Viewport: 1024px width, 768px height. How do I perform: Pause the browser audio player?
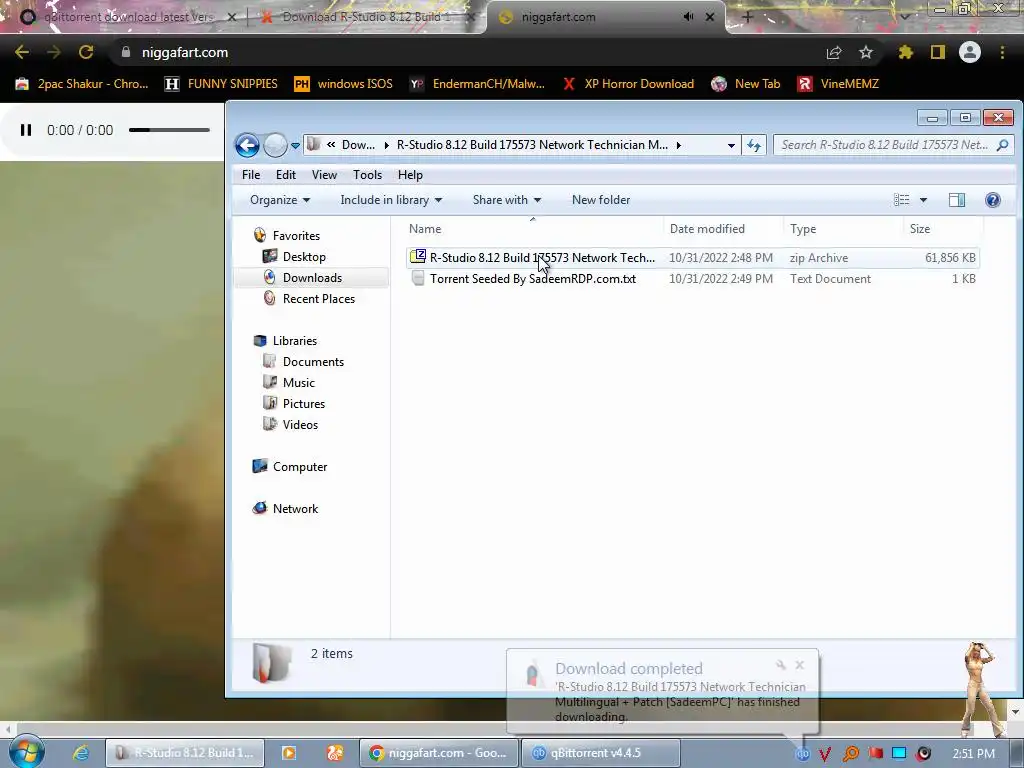point(26,130)
